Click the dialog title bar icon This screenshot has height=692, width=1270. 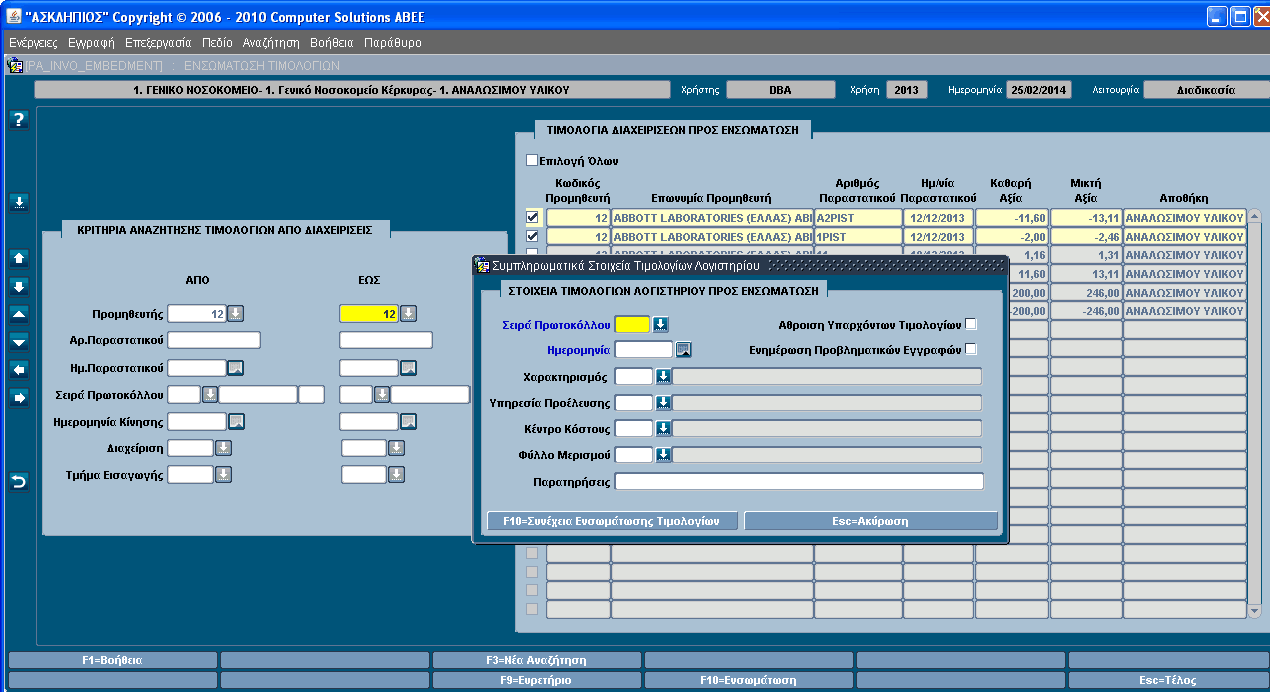coord(481,266)
